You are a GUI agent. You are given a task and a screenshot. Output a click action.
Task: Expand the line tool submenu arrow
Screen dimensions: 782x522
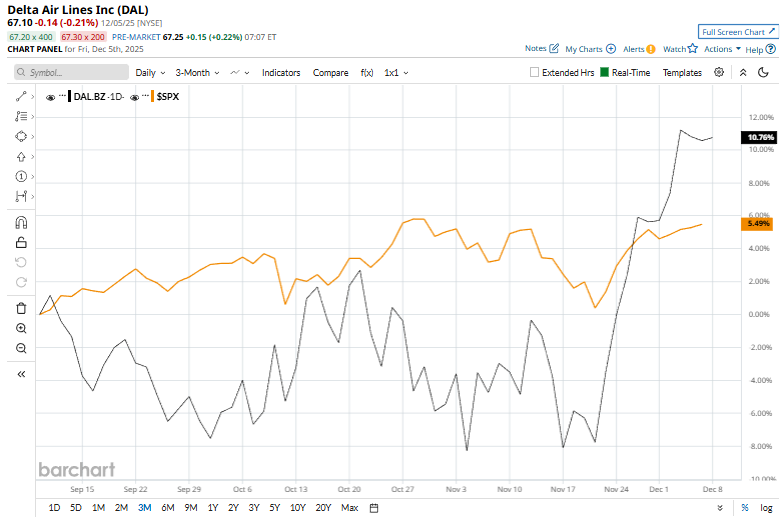click(32, 96)
